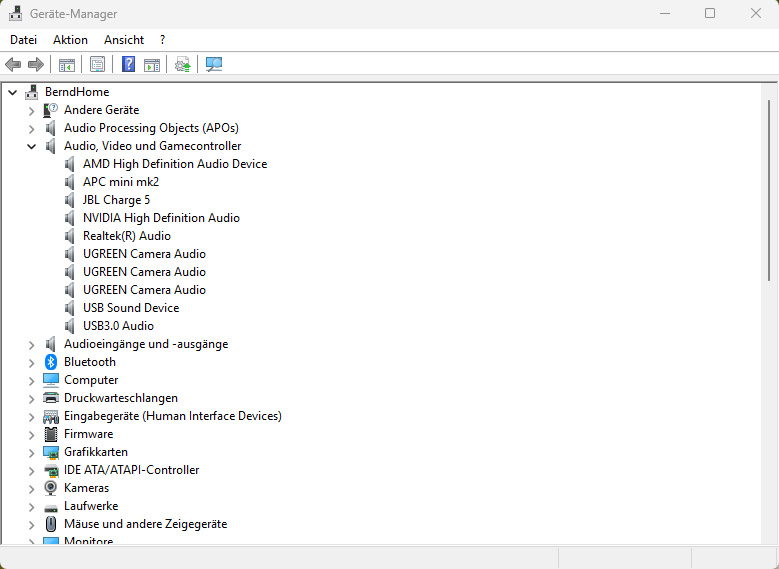Click the update driver toolbar icon
This screenshot has height=569, width=779.
click(x=182, y=65)
